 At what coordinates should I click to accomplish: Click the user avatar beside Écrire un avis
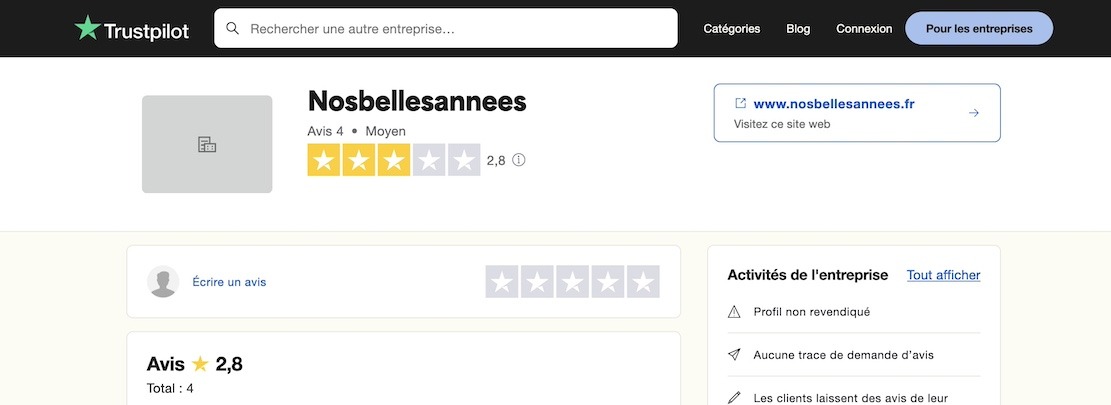click(x=163, y=282)
